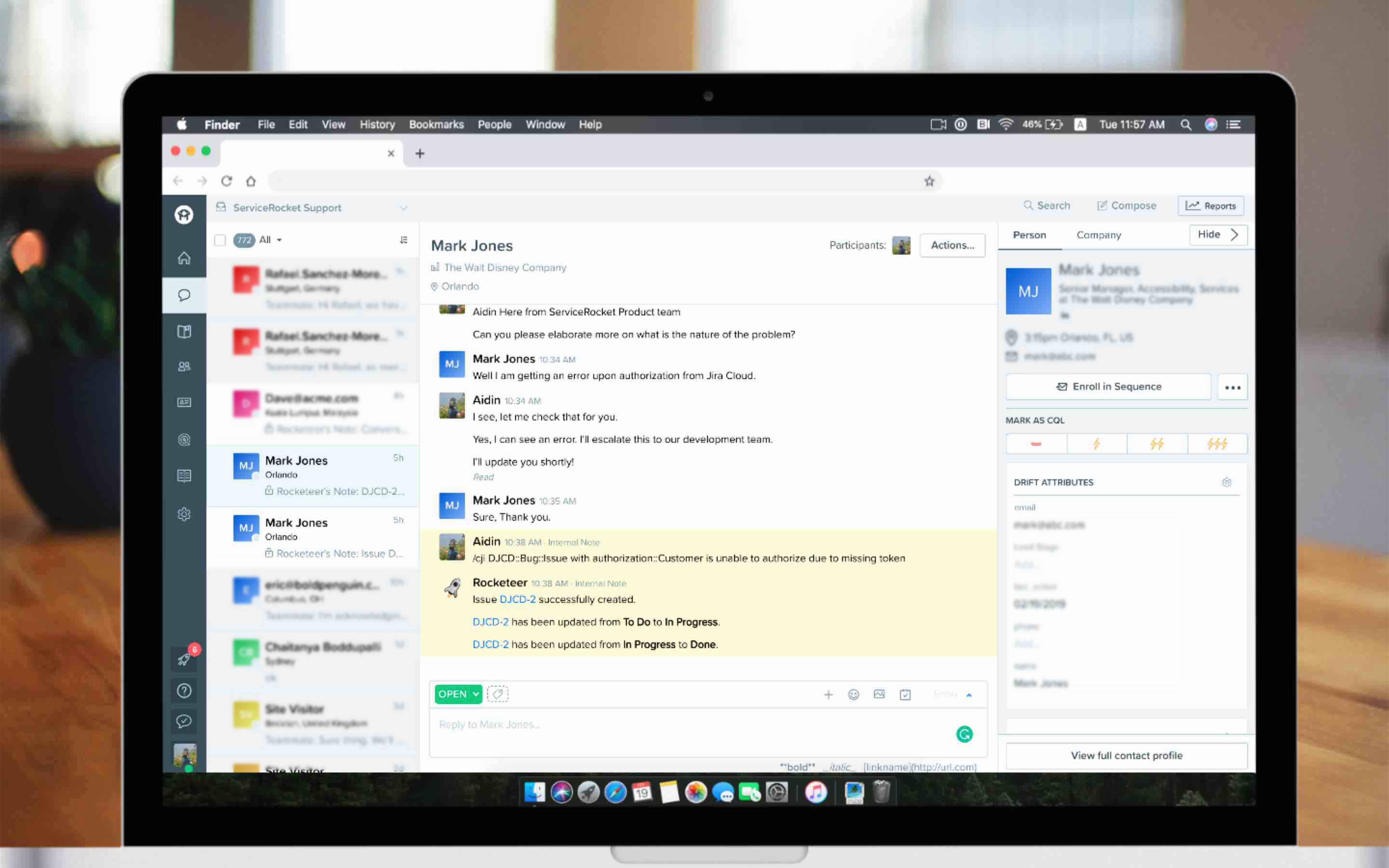Viewport: 1389px width, 868px height.
Task: Open Siri from the menu bar
Action: pyautogui.click(x=1211, y=125)
